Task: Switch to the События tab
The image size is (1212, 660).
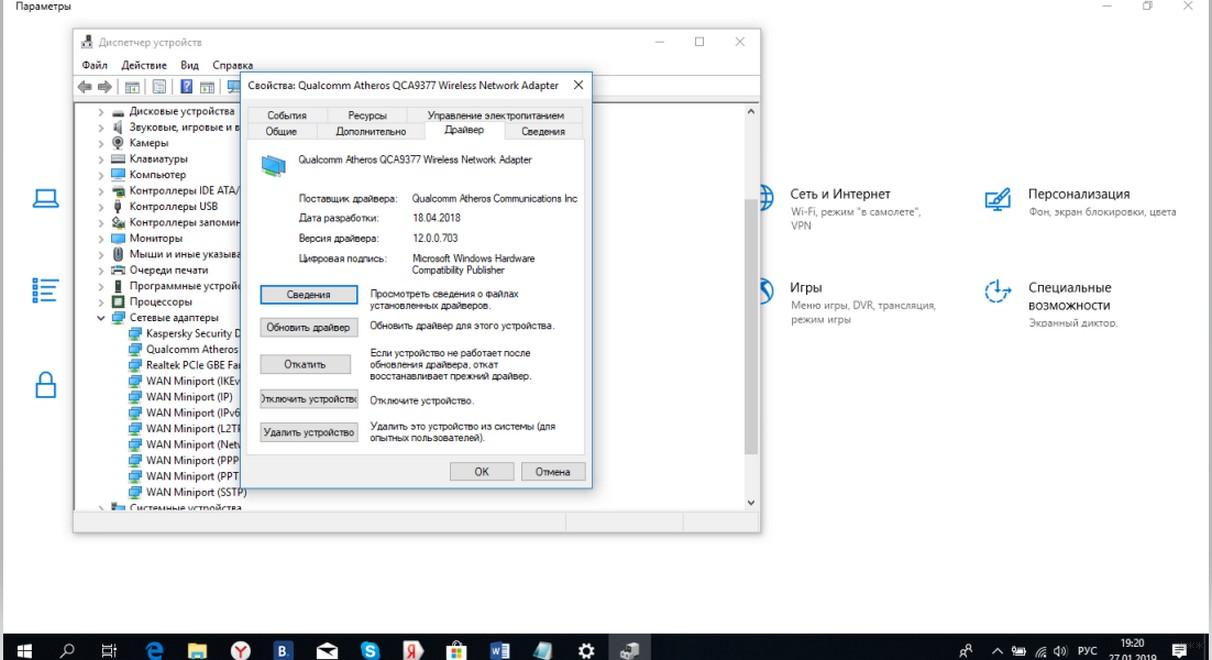Action: pyautogui.click(x=287, y=115)
